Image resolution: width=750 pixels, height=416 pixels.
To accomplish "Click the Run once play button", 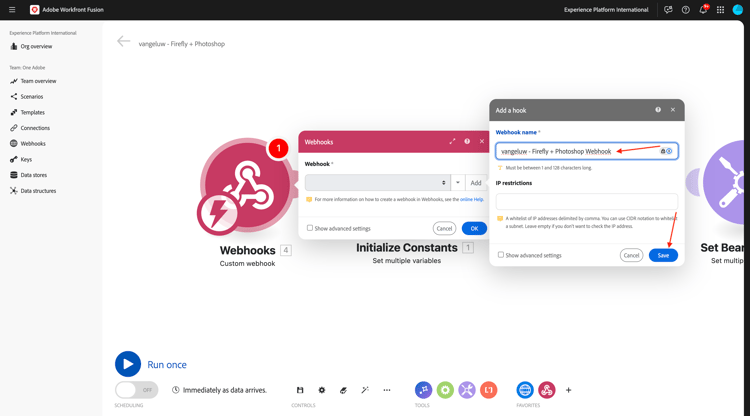I will [128, 364].
